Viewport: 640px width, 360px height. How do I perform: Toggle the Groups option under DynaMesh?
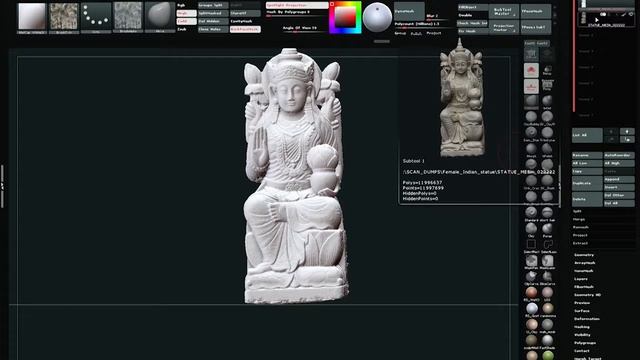(400, 33)
